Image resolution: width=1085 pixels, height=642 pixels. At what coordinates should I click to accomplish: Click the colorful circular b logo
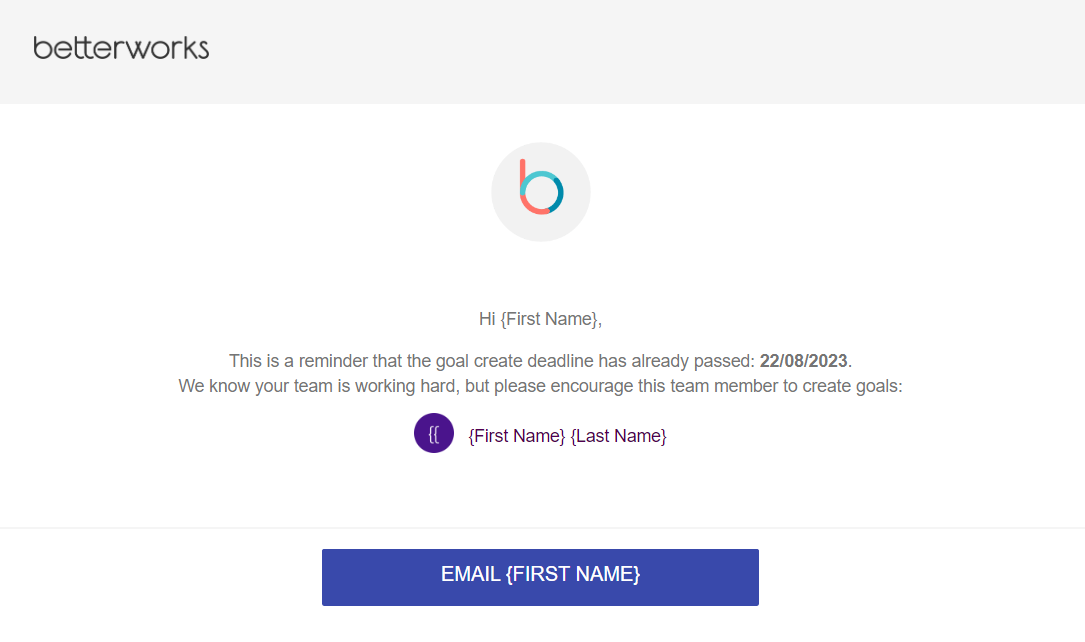[541, 187]
